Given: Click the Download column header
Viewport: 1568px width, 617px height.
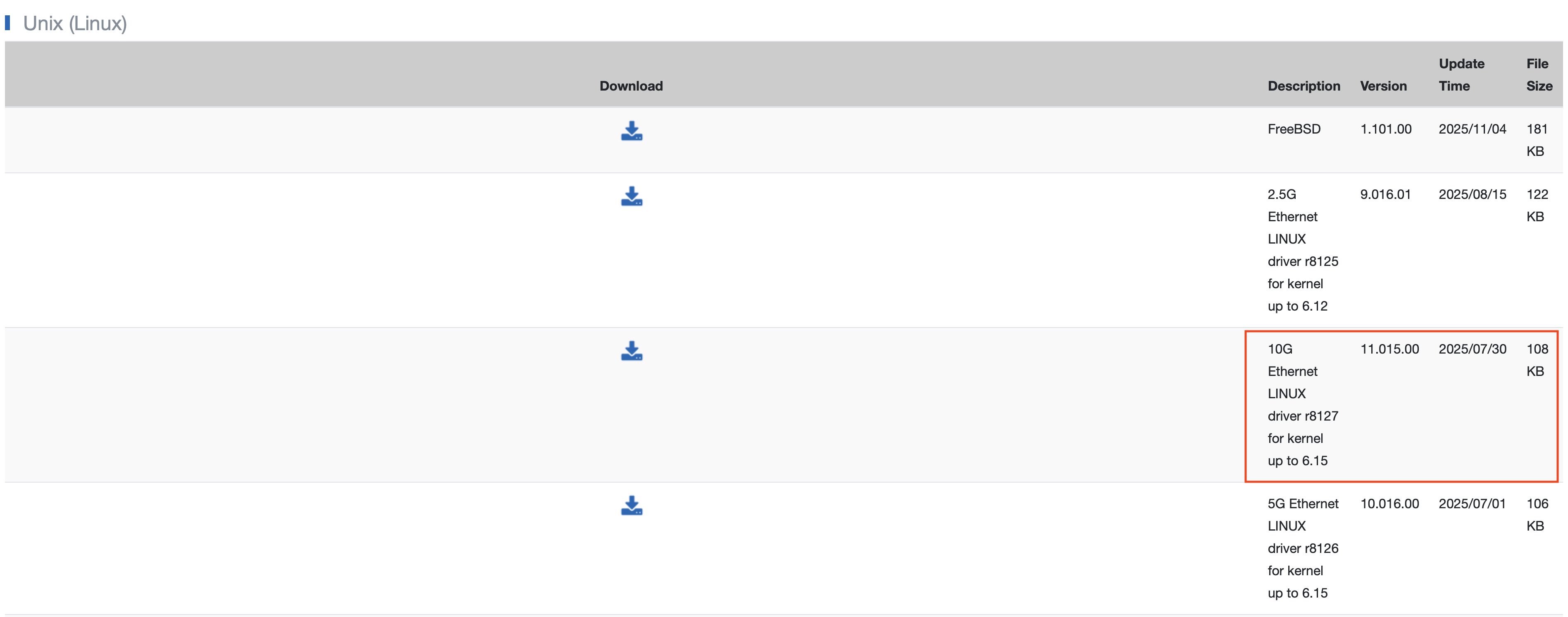Looking at the screenshot, I should pos(631,86).
